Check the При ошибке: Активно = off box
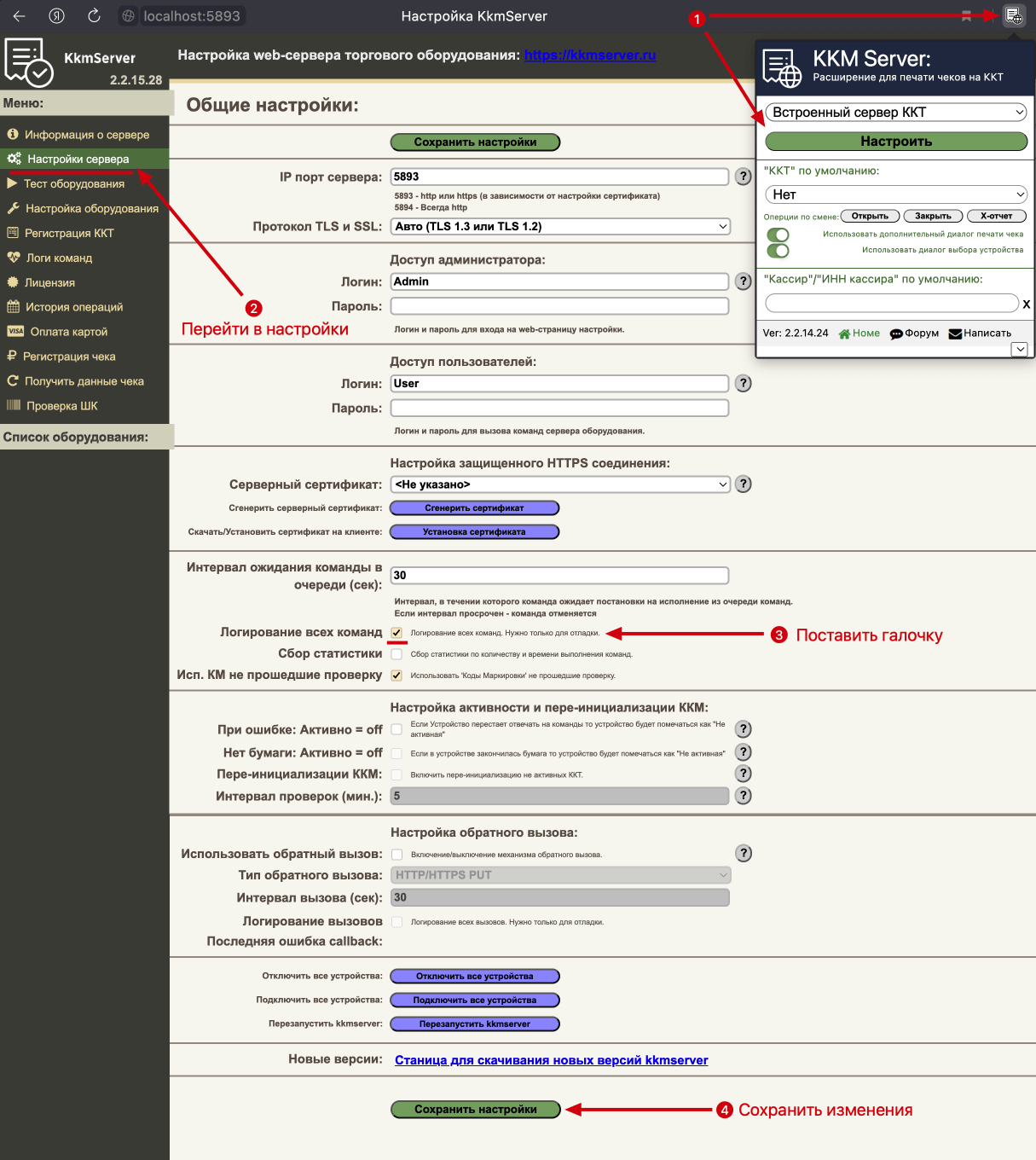Viewport: 1036px width, 1160px height. point(396,729)
